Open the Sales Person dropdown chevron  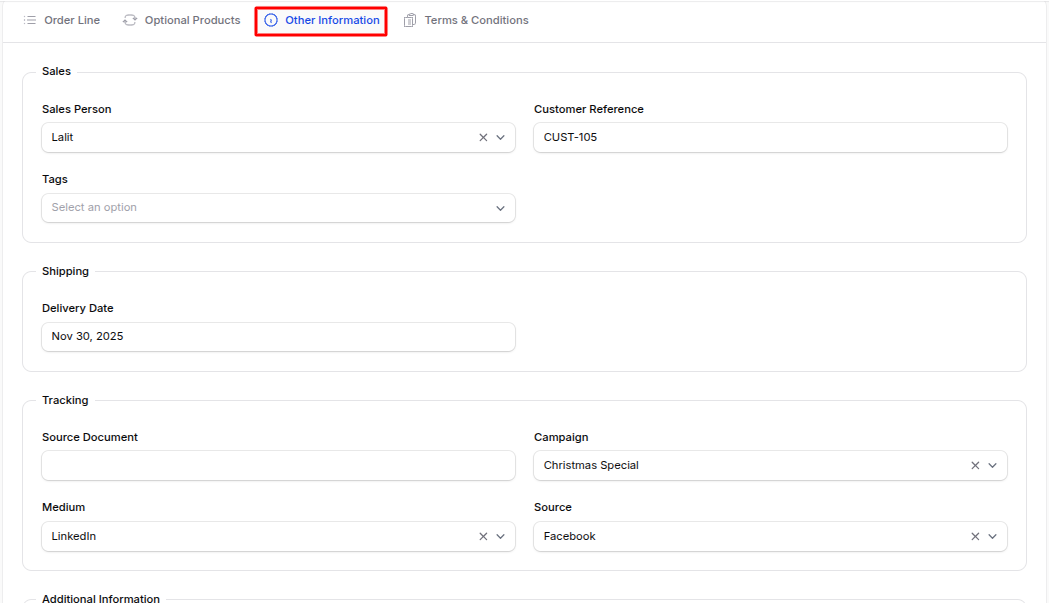pyautogui.click(x=500, y=137)
